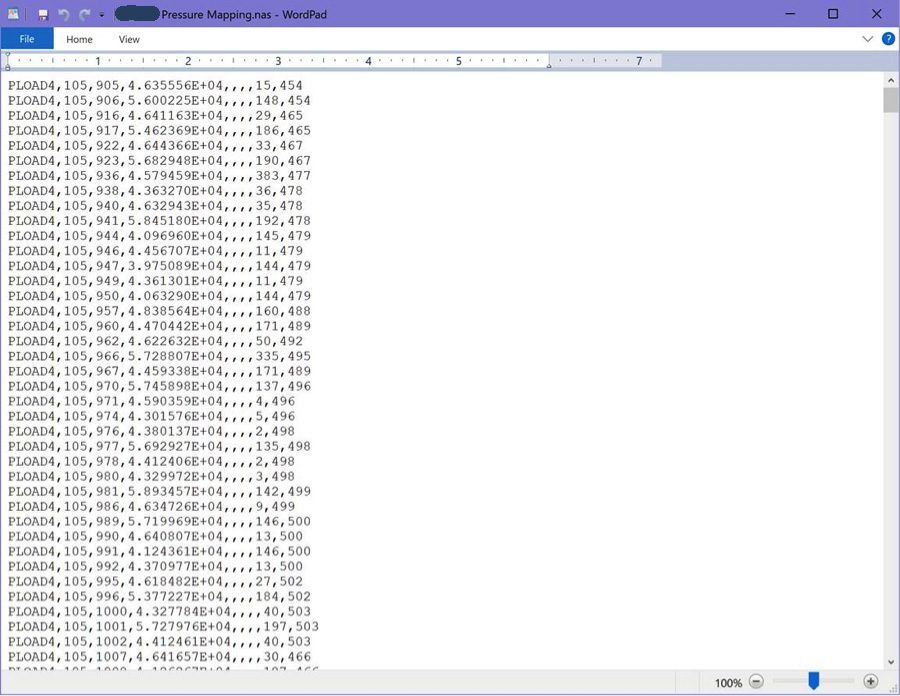Image resolution: width=900 pixels, height=696 pixels.
Task: Click the WordPad app icon in title bar
Action: (13, 14)
